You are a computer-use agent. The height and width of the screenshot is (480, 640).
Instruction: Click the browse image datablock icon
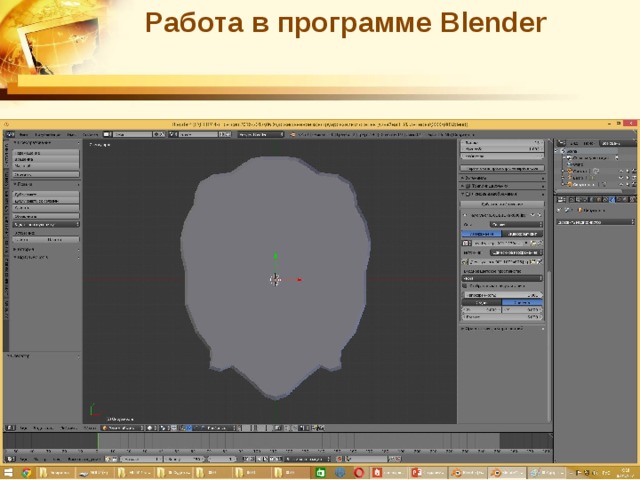click(467, 243)
